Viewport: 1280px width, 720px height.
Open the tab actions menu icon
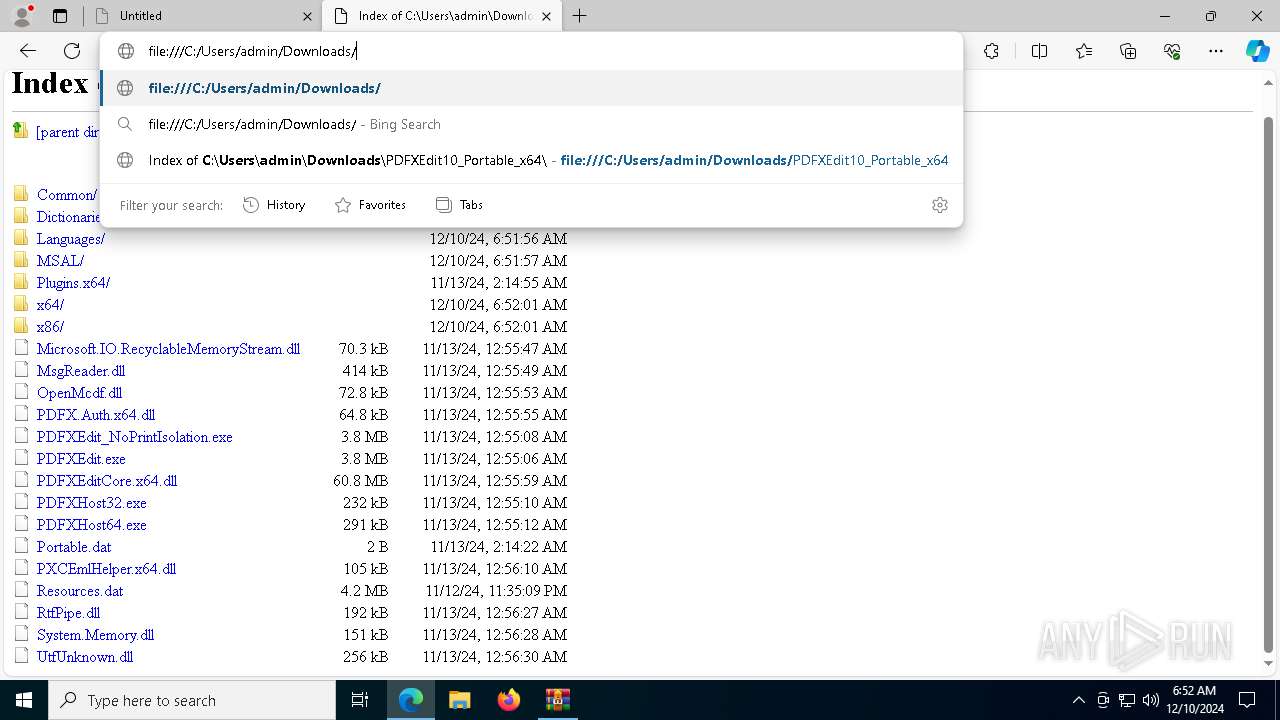(x=60, y=16)
